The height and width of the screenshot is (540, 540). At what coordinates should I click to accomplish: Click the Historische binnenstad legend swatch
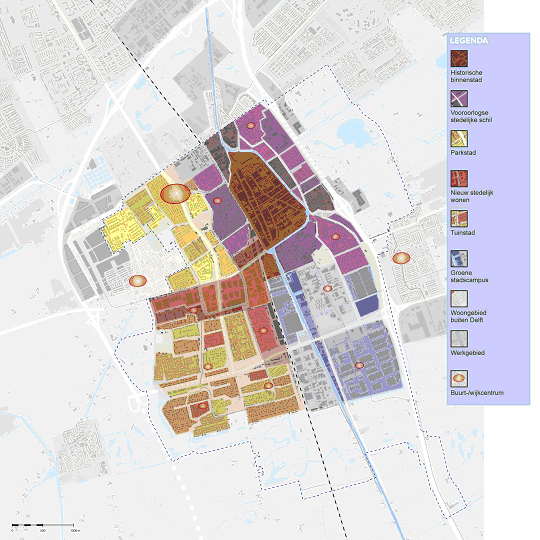[x=459, y=59]
